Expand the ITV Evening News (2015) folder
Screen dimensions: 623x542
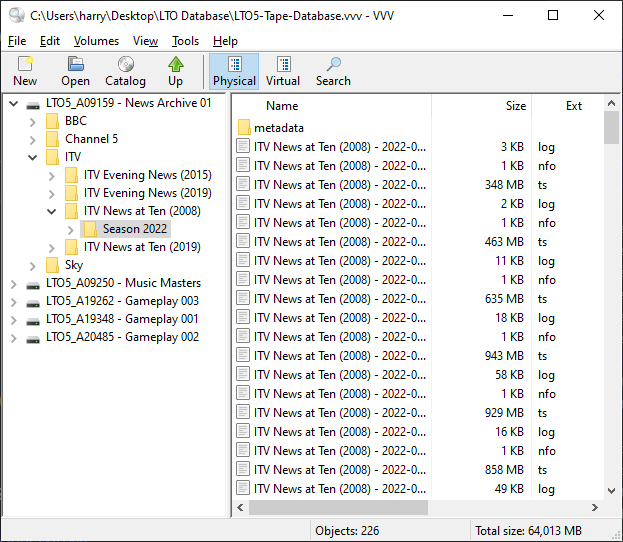tap(52, 175)
